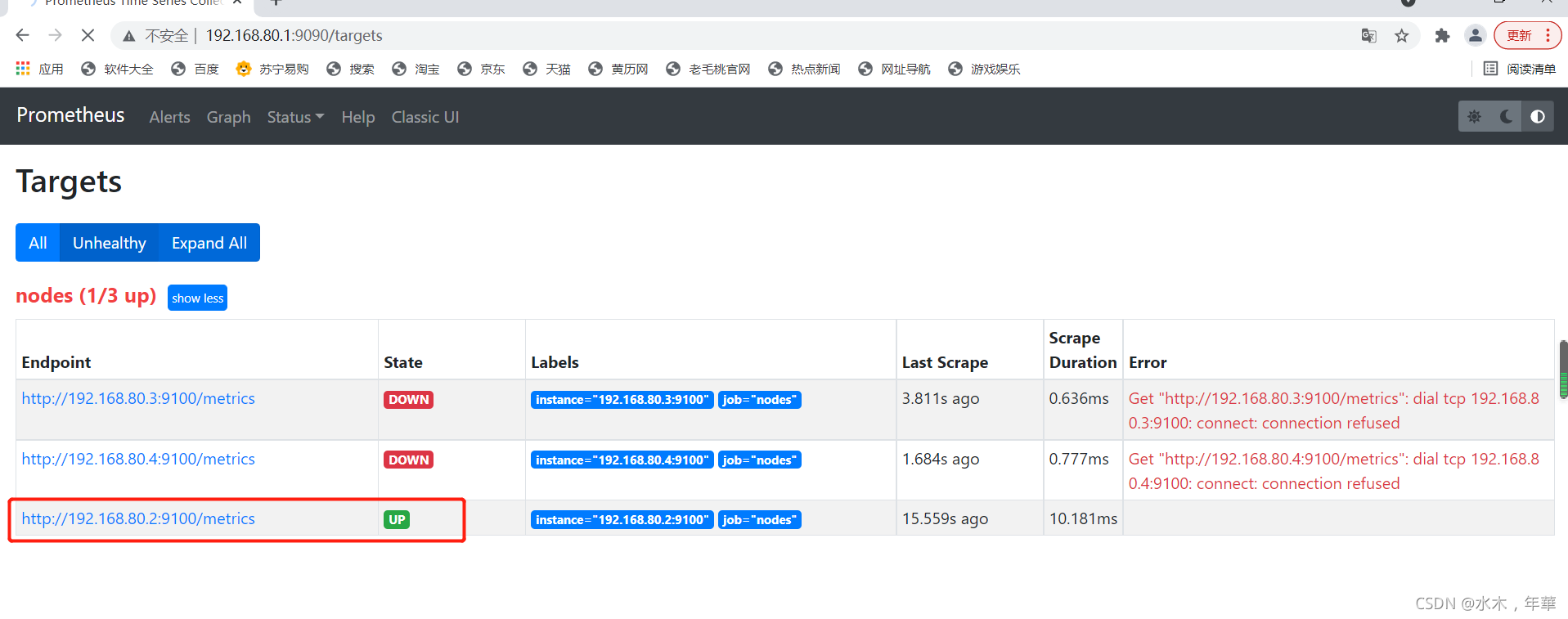Open the Alerts page
The image size is (1568, 619).
tap(169, 117)
